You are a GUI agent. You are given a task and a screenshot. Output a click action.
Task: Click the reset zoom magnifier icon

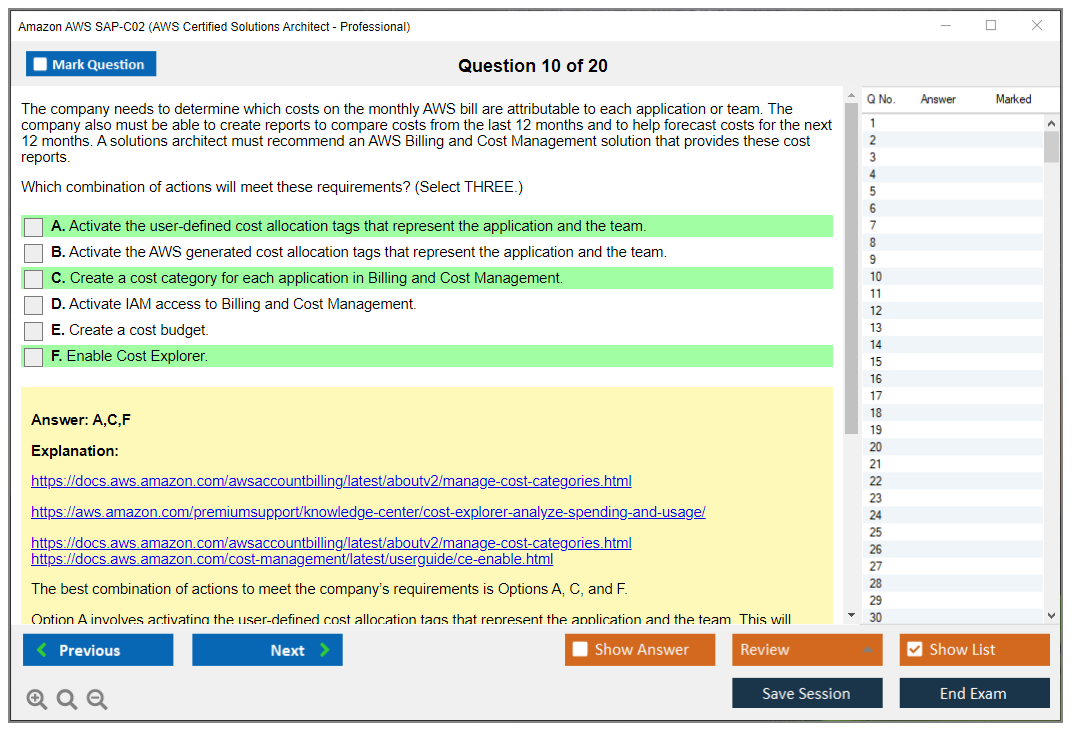pyautogui.click(x=67, y=699)
